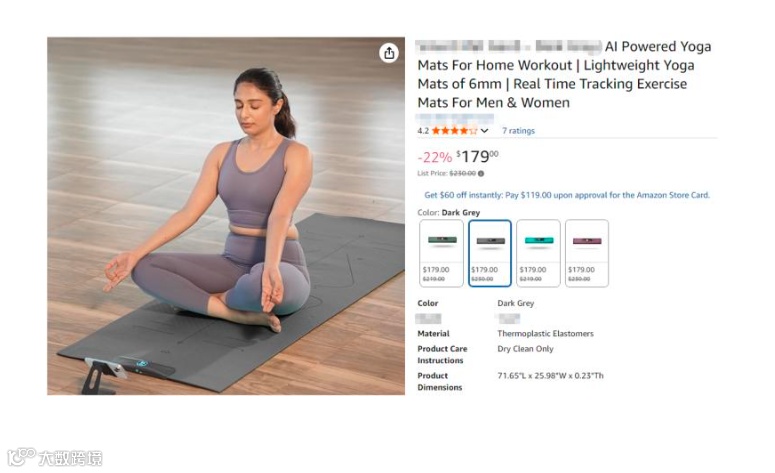Click the Amazon Store Card offer link
The height and width of the screenshot is (473, 775).
pos(567,195)
